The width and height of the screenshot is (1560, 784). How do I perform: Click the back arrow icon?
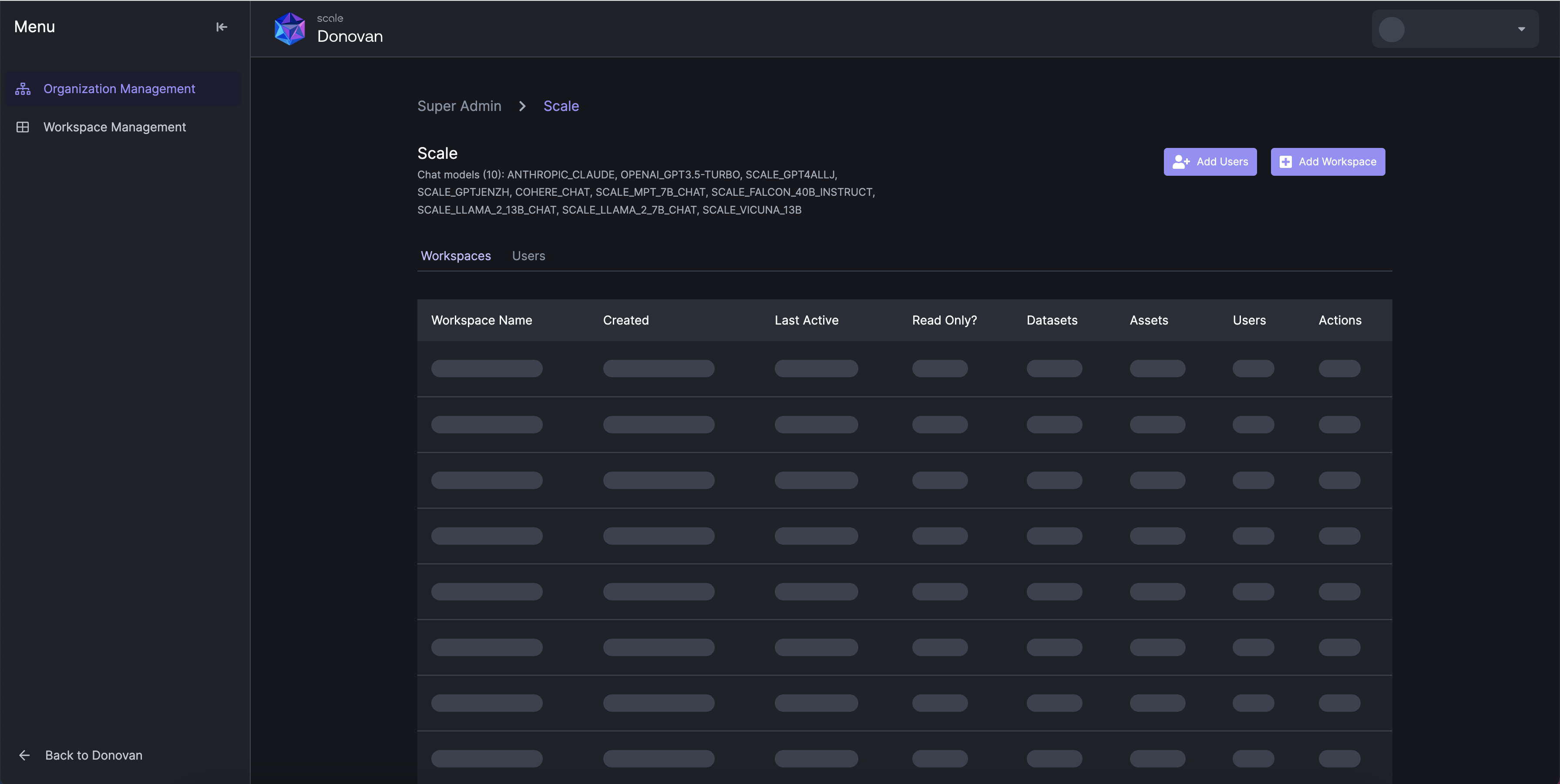24,754
